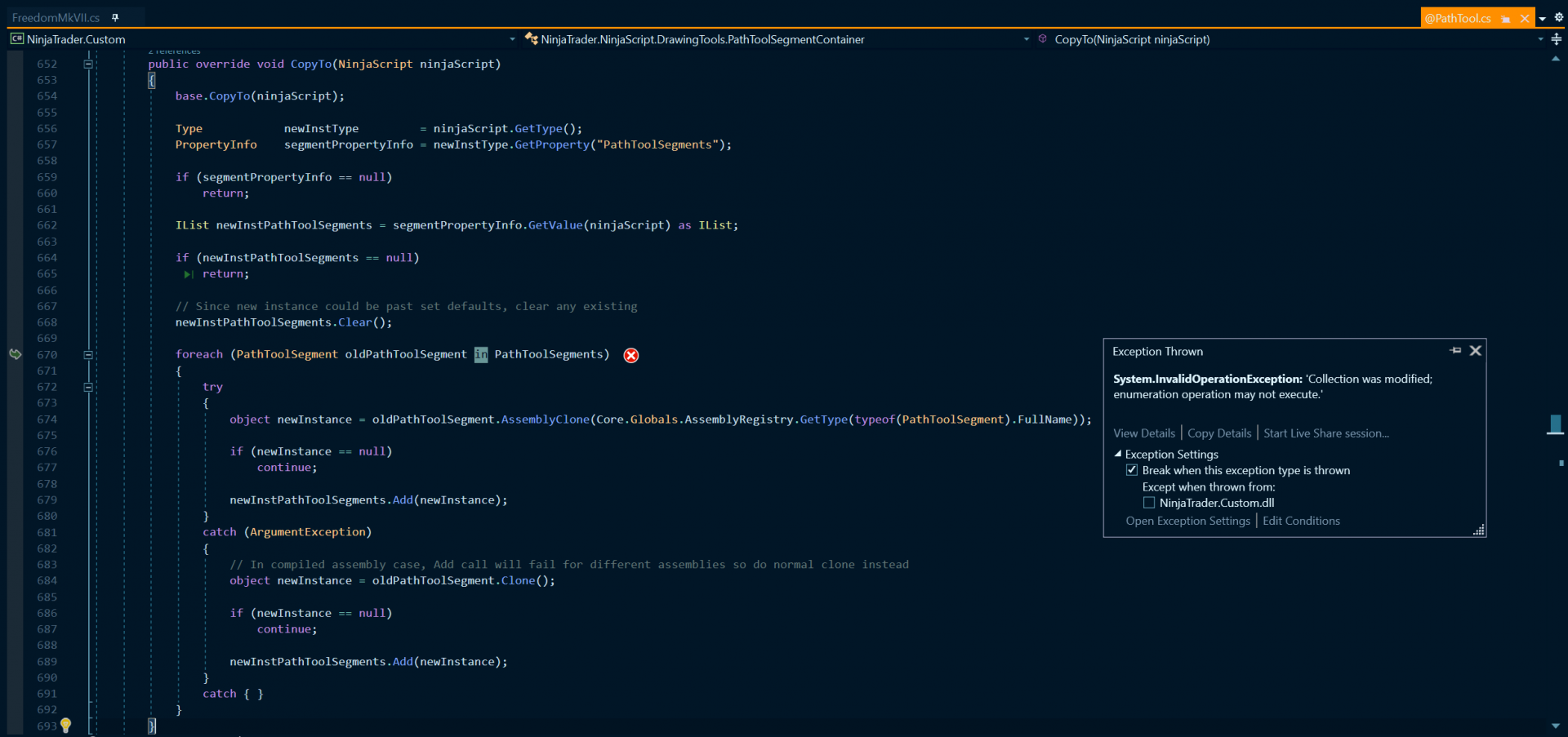Image resolution: width=1568 pixels, height=737 pixels.
Task: Click the highlighted 'in' keyword on line 670
Action: tap(481, 354)
